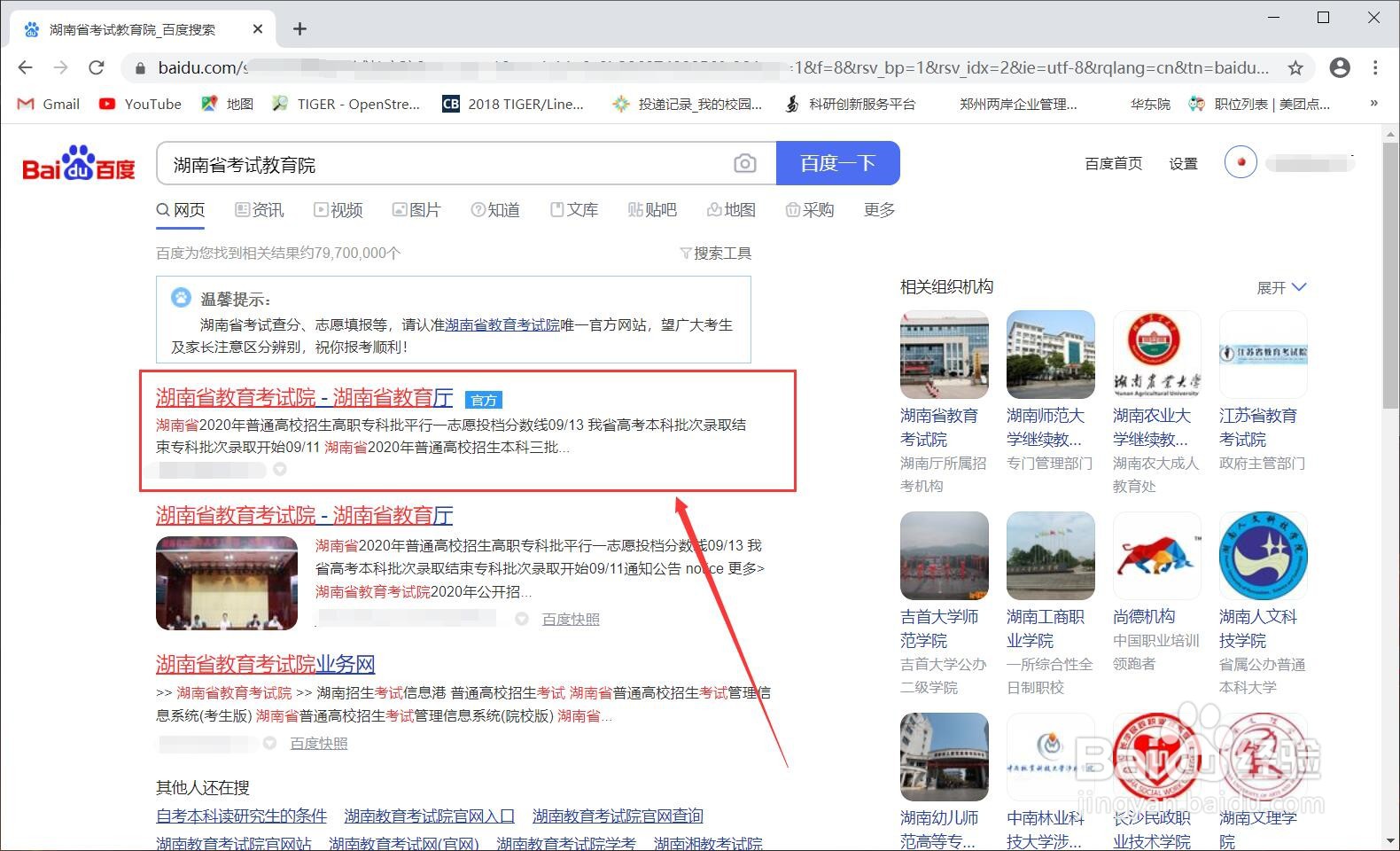Switch to 视频 tab

click(338, 210)
